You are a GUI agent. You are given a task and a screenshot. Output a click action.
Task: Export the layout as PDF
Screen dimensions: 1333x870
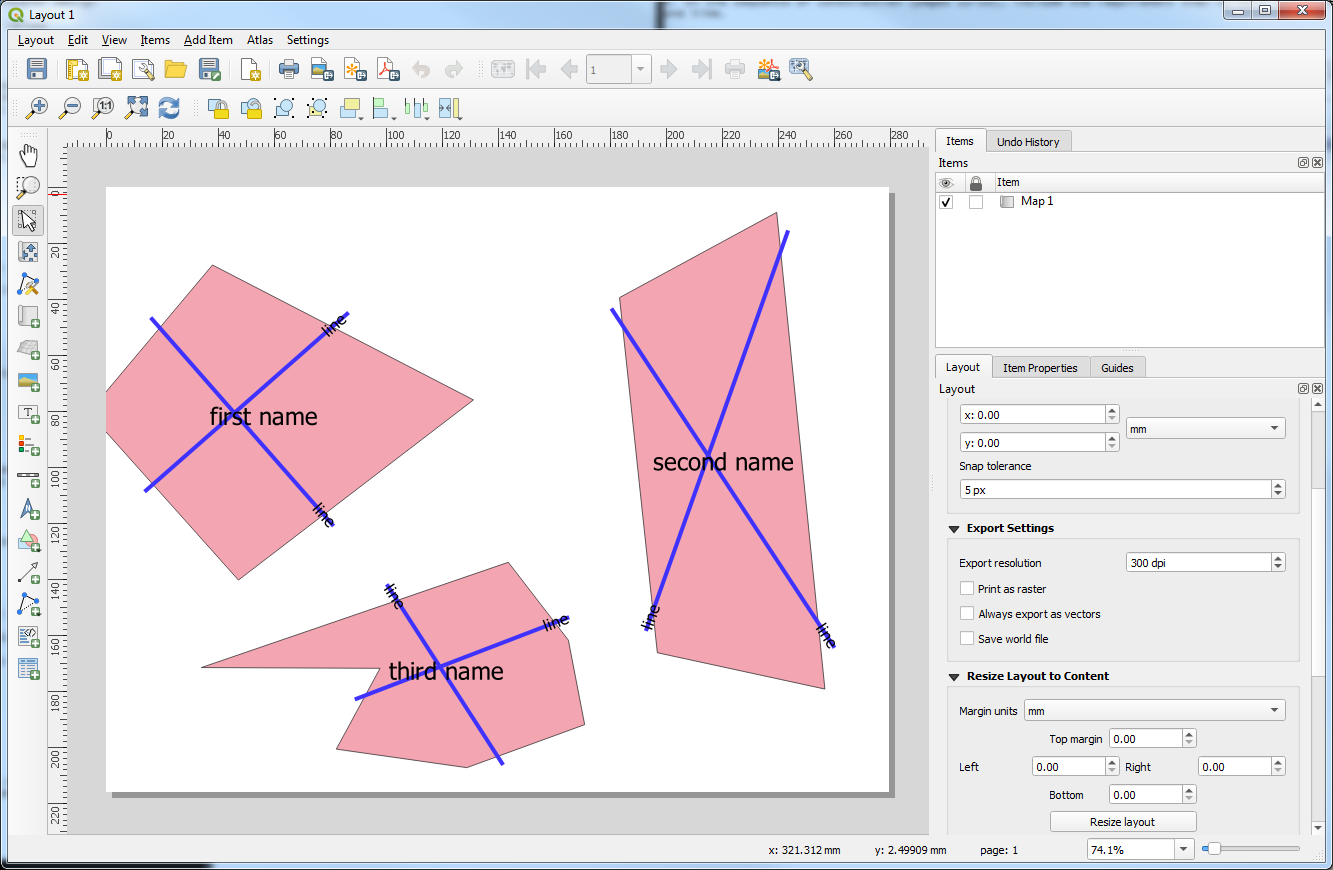click(386, 69)
